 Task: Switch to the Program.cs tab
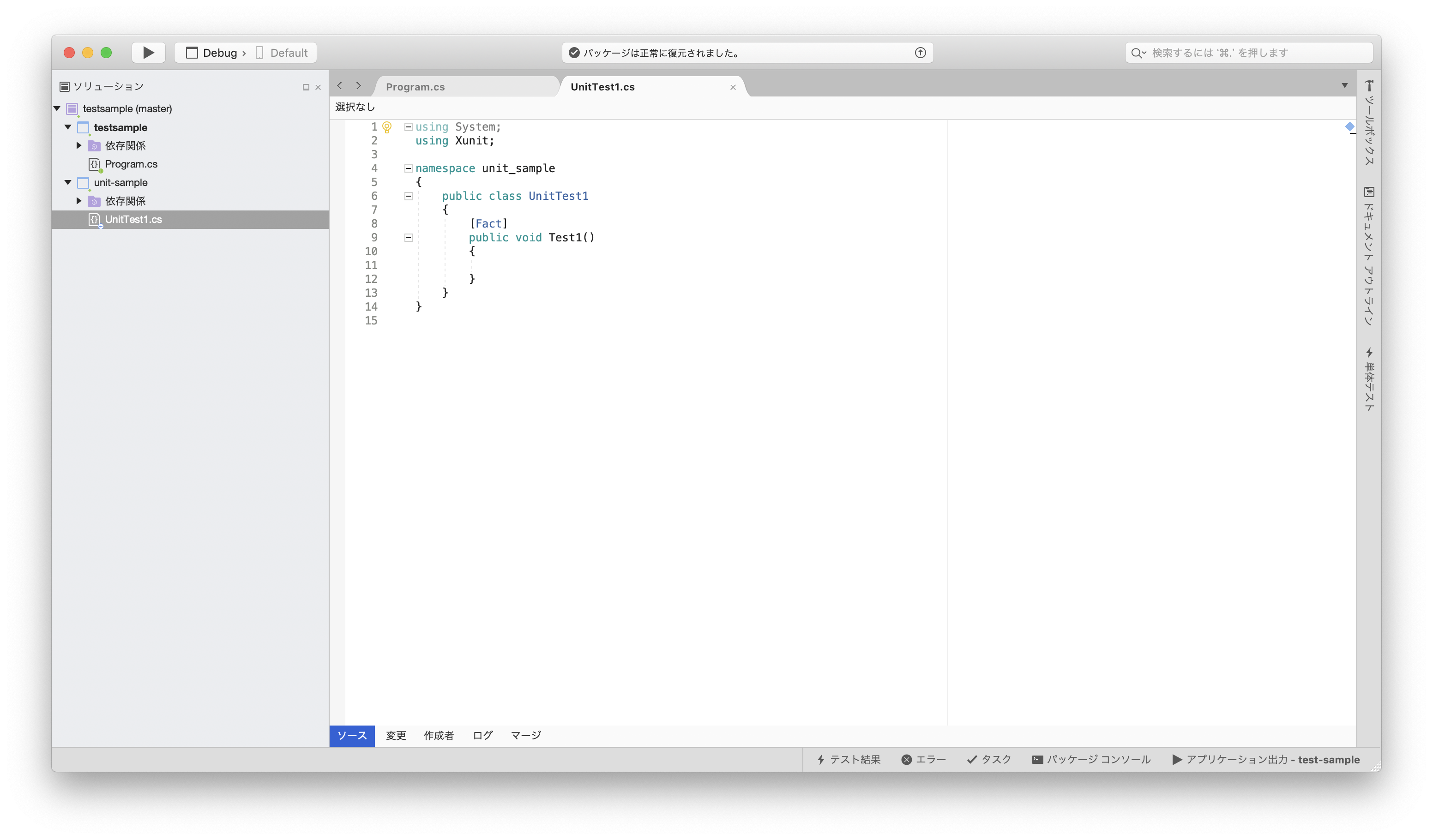tap(415, 87)
